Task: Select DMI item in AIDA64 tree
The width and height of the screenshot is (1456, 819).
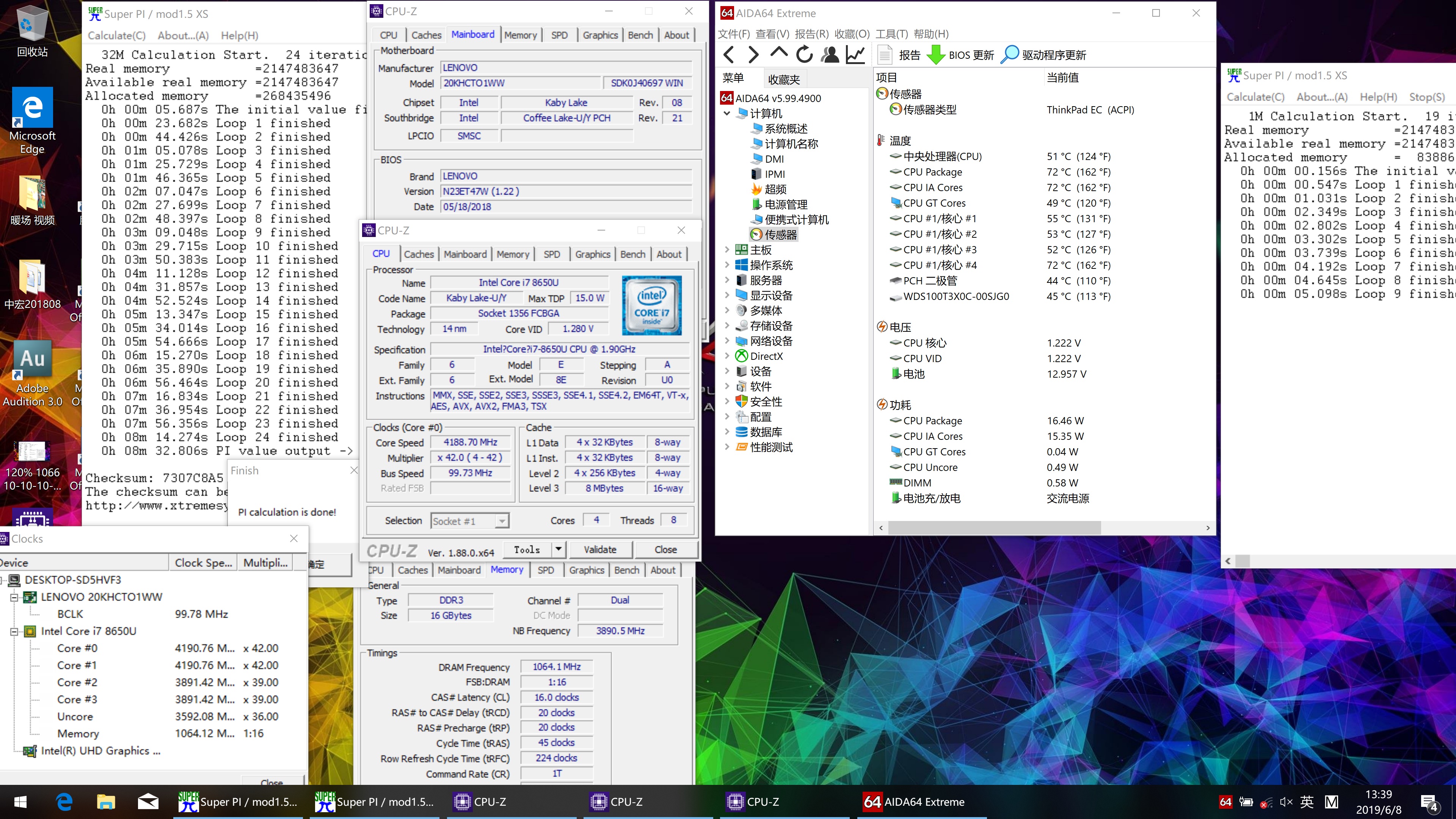Action: 767,159
